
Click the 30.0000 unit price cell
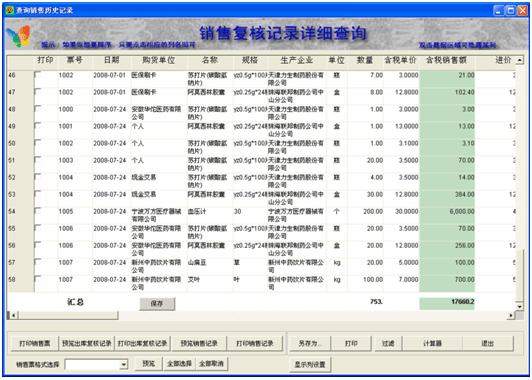point(401,215)
